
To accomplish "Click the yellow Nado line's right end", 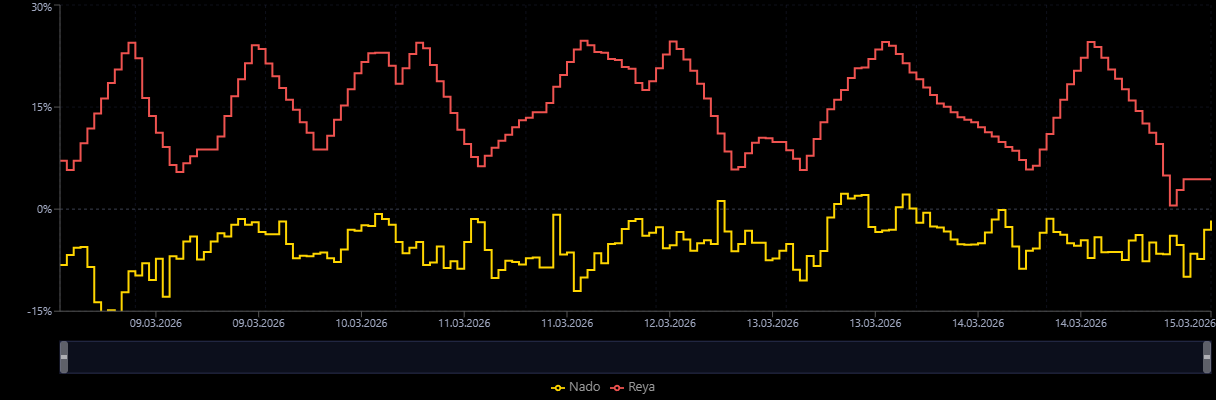I will (x=1210, y=223).
